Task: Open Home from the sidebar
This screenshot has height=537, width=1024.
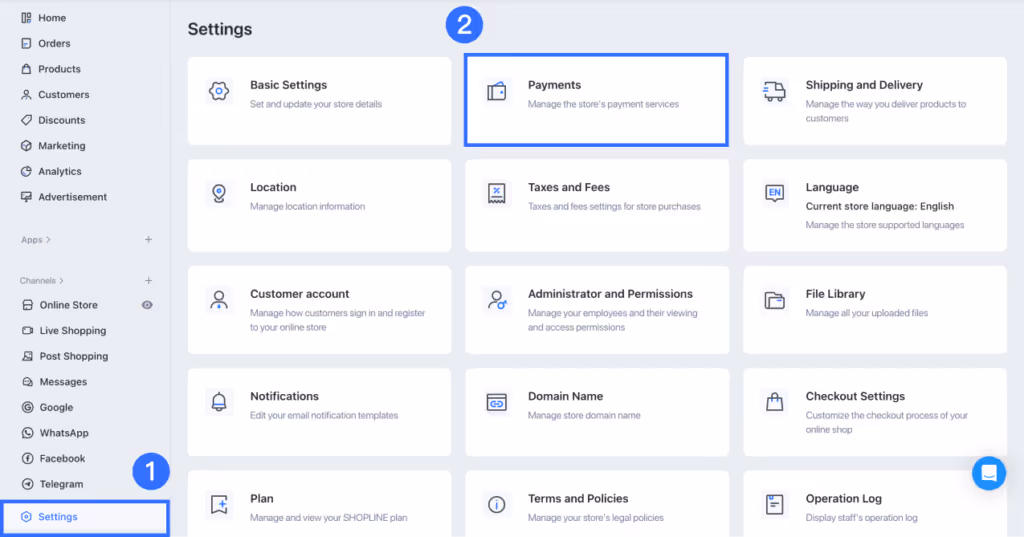Action: (x=52, y=18)
